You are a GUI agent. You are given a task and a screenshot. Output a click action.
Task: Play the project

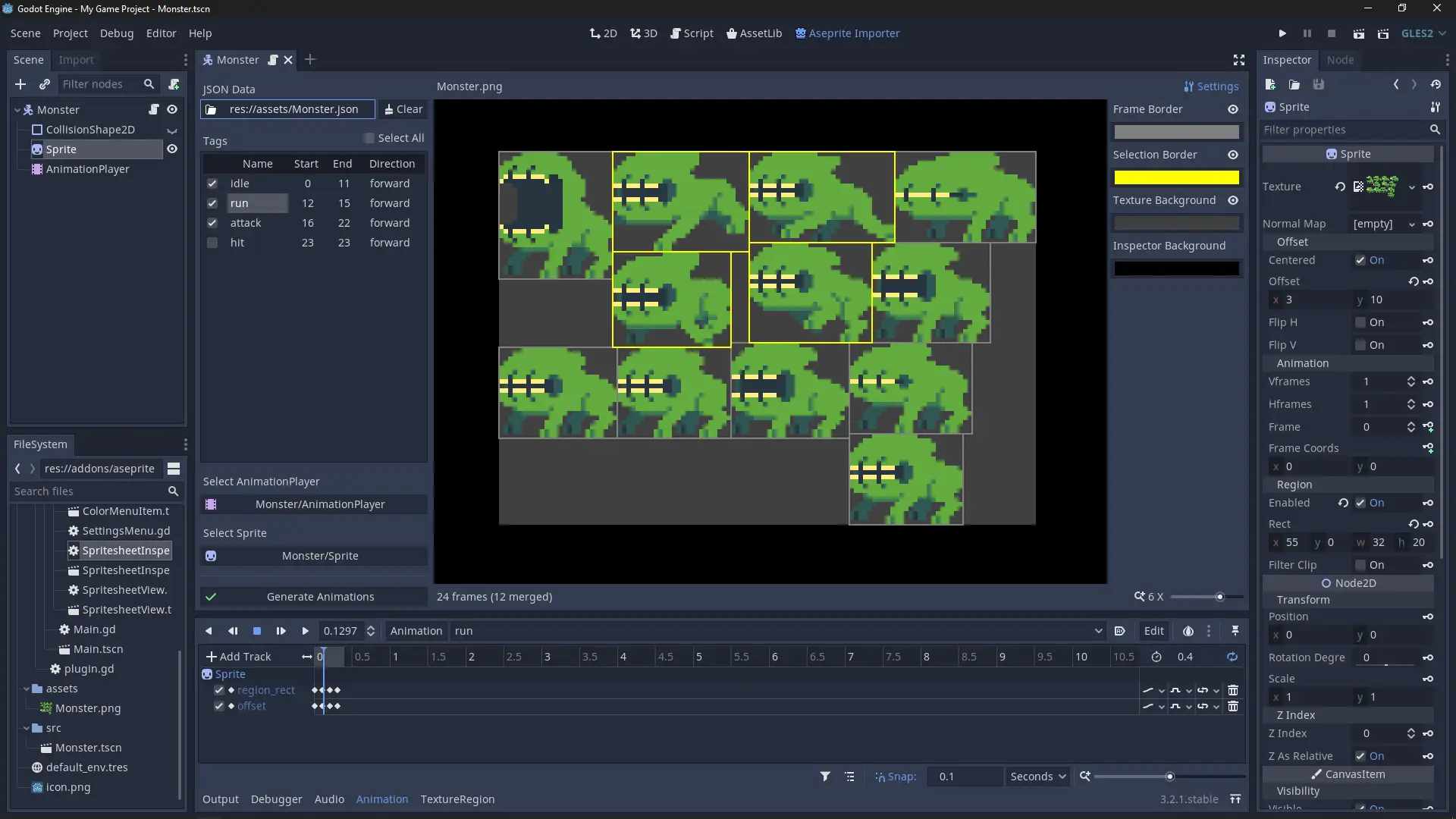(1282, 33)
